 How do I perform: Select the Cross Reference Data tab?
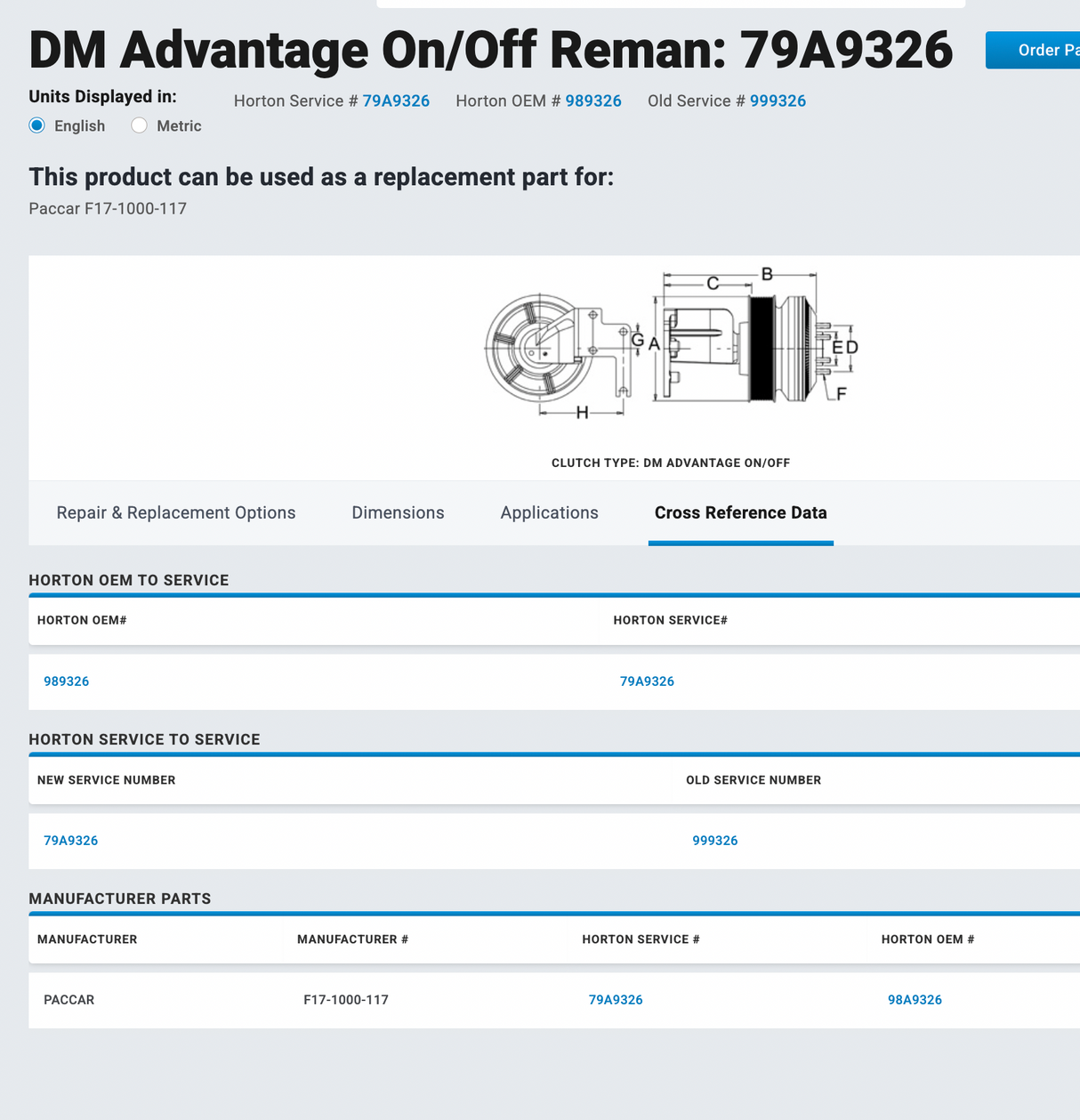pos(740,512)
